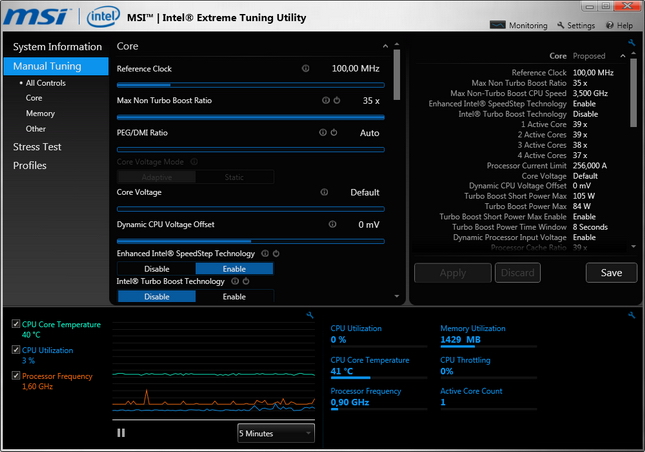Open Stress Test section
The image size is (645, 452).
(37, 147)
